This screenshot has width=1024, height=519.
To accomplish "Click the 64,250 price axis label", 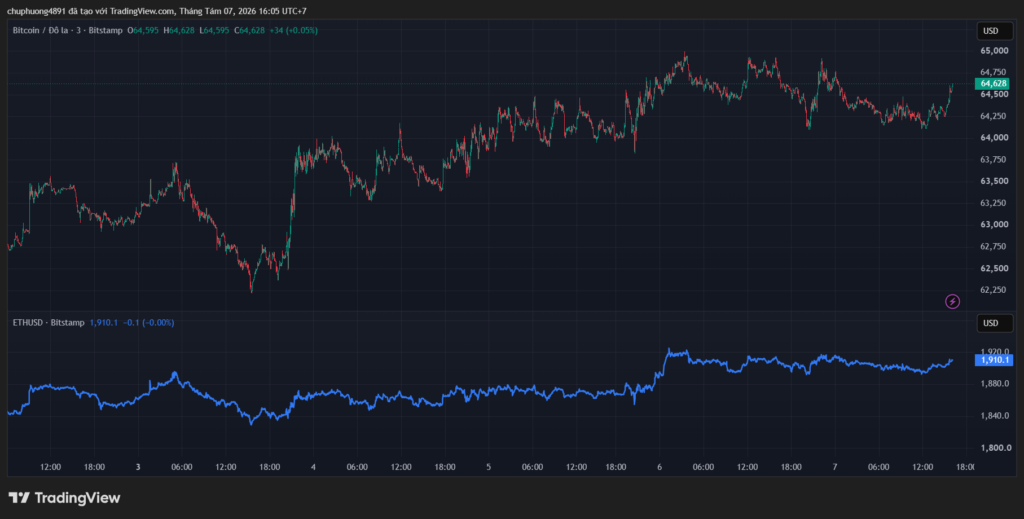I will (993, 116).
